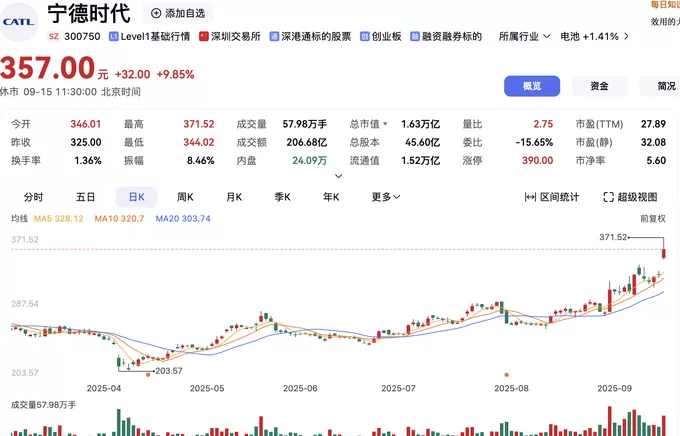Screen dimensions: 680x436
Task: Click MA5 328.12 indicator label
Action: [59, 219]
